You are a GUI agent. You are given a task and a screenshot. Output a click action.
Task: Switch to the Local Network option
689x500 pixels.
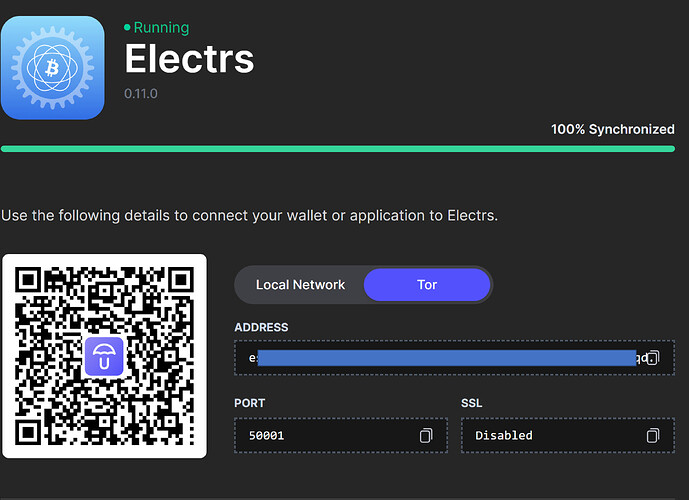point(300,285)
